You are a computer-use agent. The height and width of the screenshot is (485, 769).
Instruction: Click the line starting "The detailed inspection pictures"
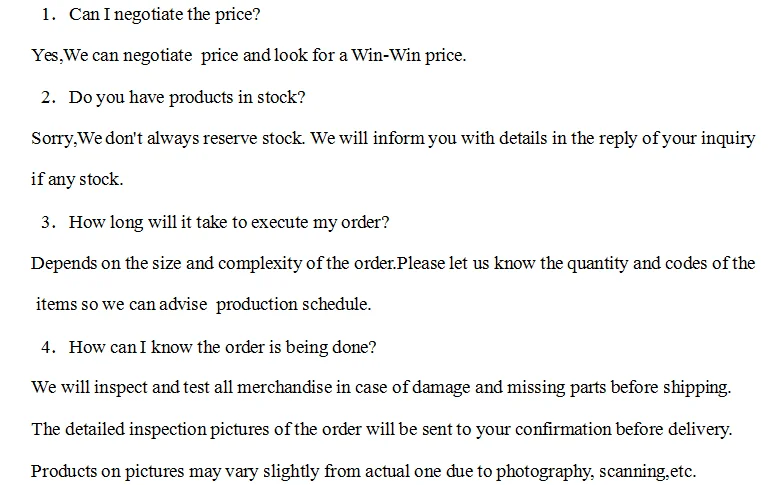point(382,429)
